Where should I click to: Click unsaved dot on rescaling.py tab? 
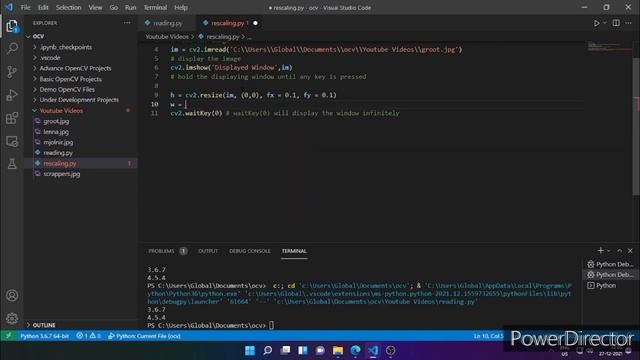point(255,23)
